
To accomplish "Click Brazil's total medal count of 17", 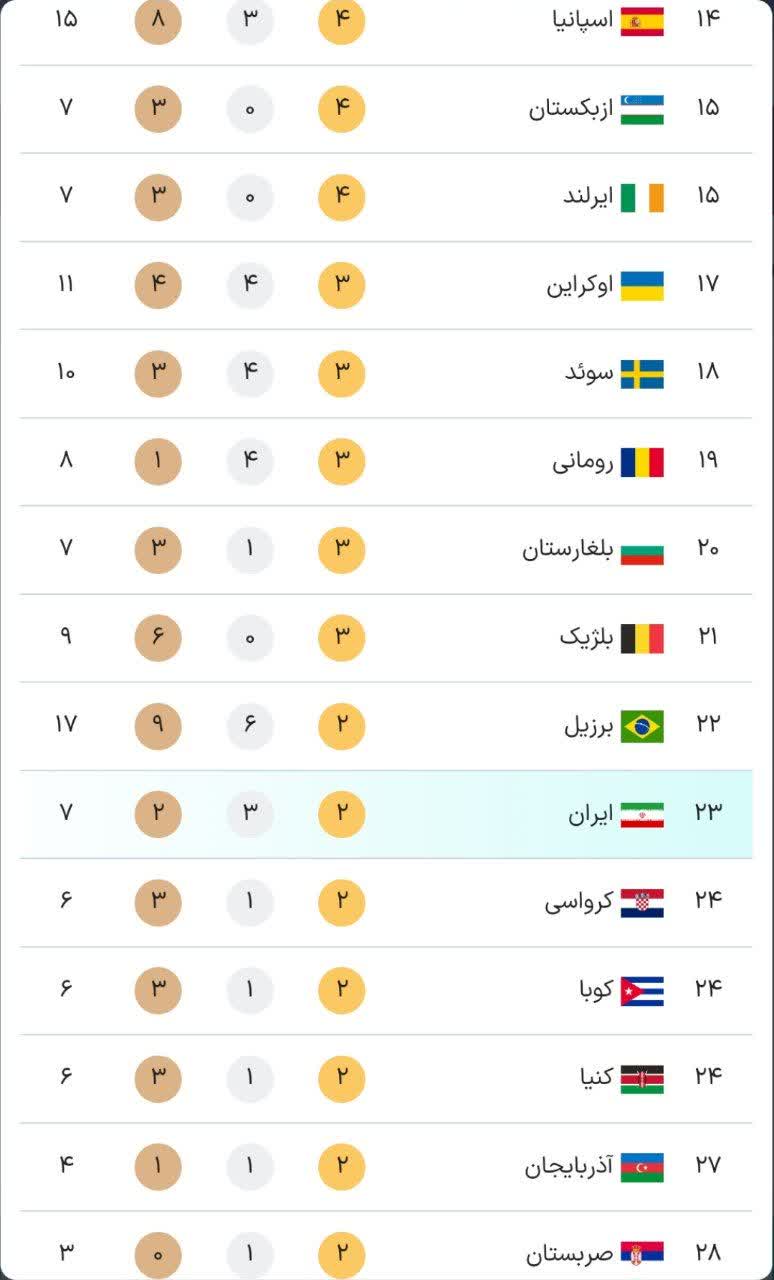I will pos(66,724).
